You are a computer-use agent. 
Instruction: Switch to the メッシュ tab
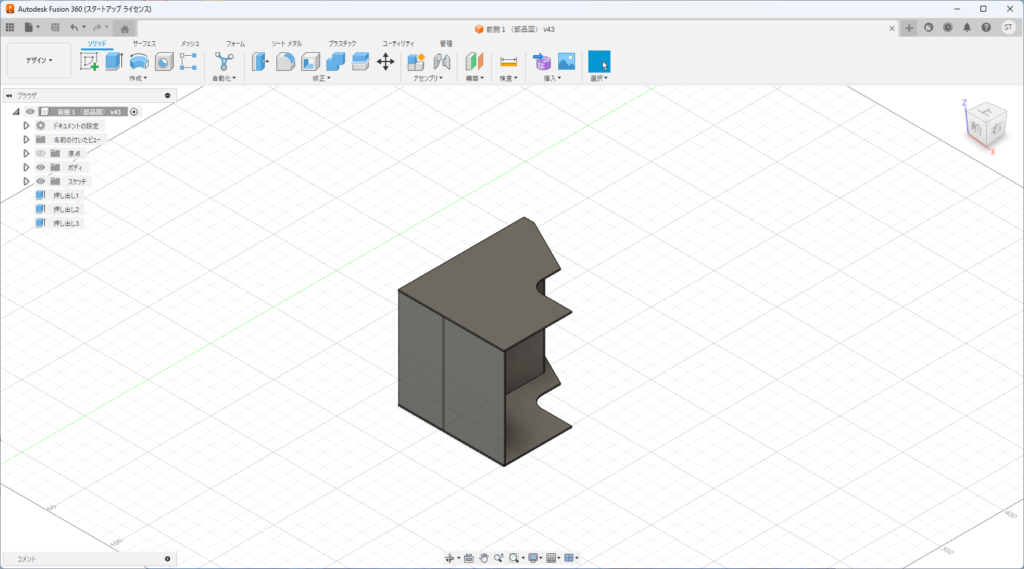point(190,44)
